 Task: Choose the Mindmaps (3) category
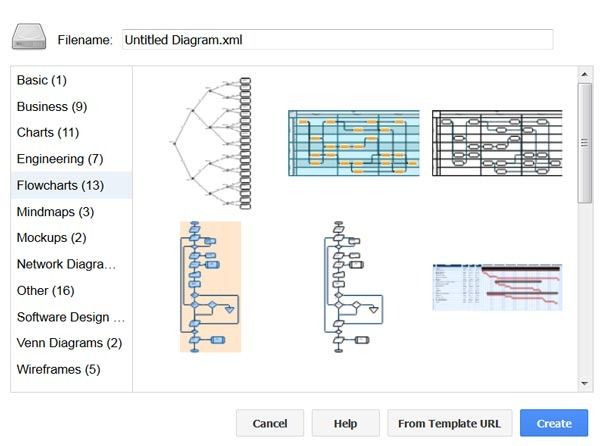click(x=72, y=212)
